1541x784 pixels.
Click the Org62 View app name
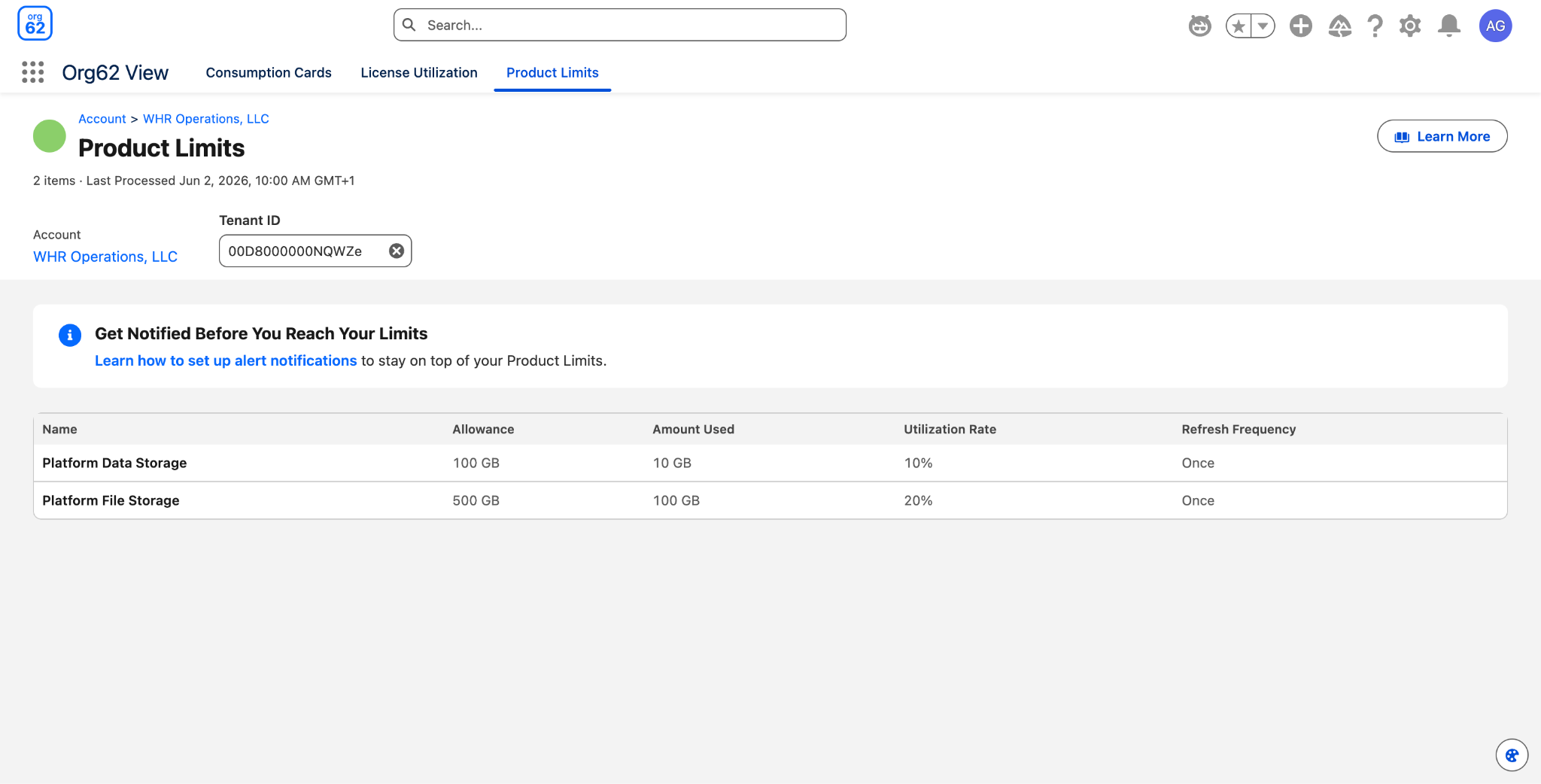[x=115, y=72]
